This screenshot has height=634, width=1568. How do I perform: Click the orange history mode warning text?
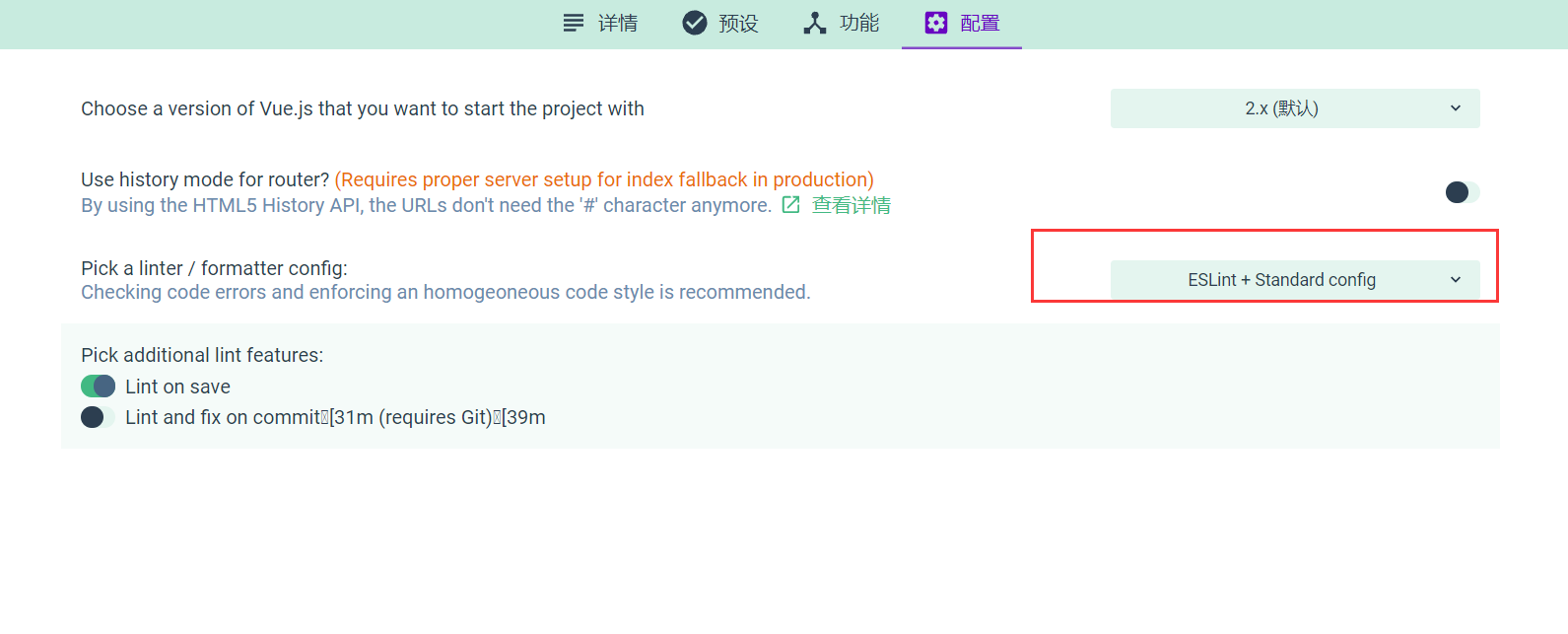[x=604, y=179]
